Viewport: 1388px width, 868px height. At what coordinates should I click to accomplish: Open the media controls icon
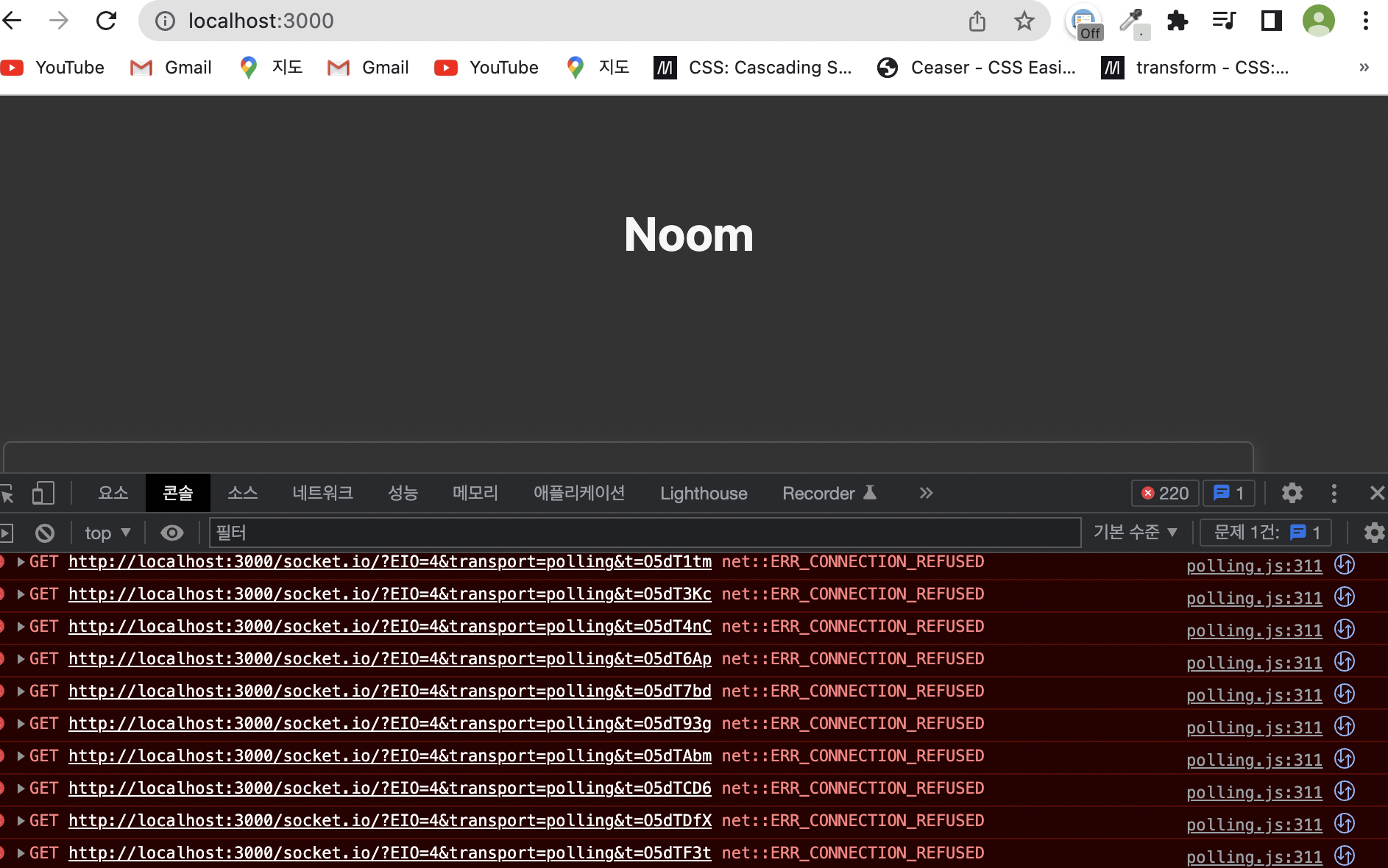(x=1224, y=21)
